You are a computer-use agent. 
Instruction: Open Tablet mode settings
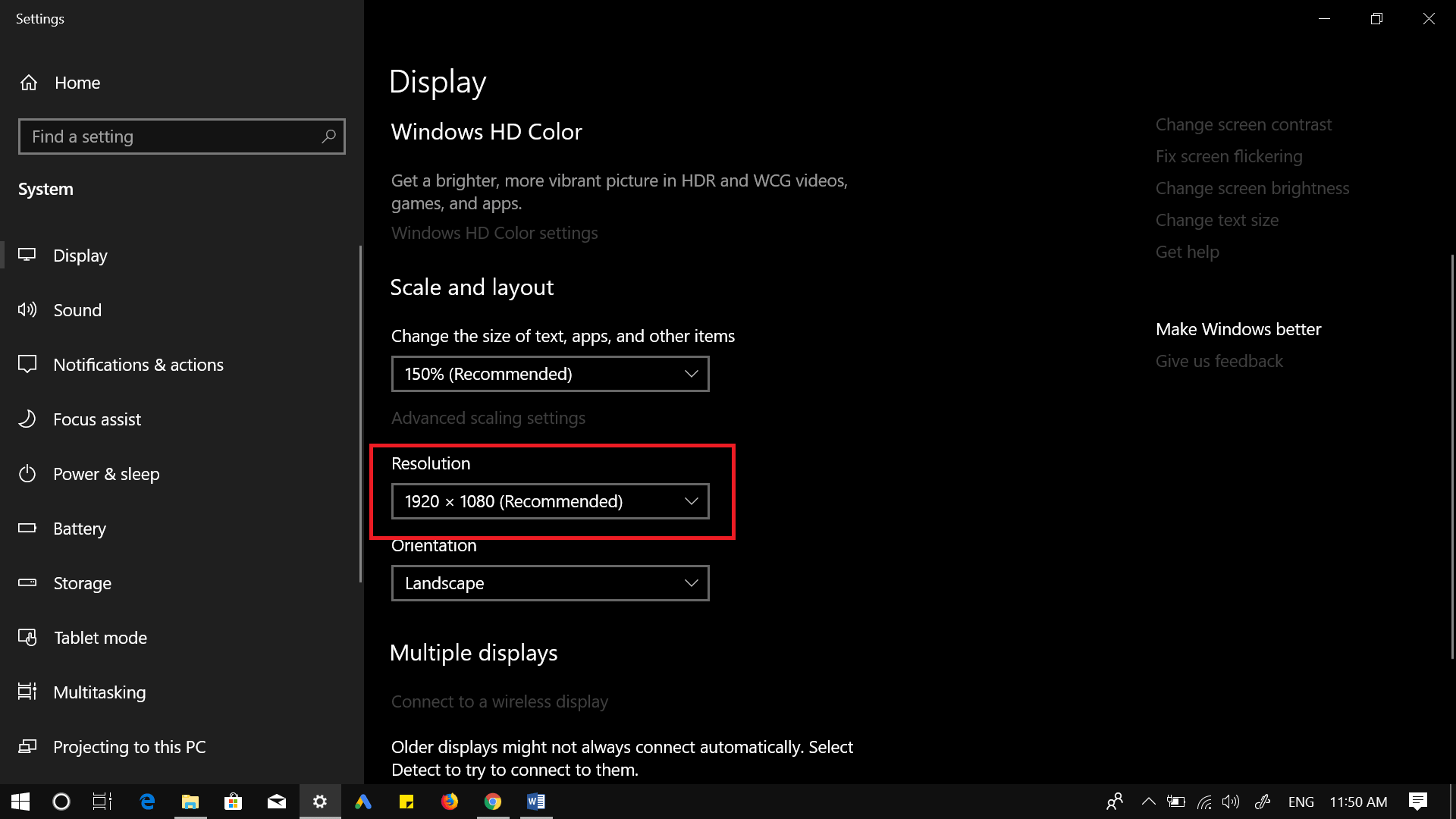pyautogui.click(x=100, y=637)
